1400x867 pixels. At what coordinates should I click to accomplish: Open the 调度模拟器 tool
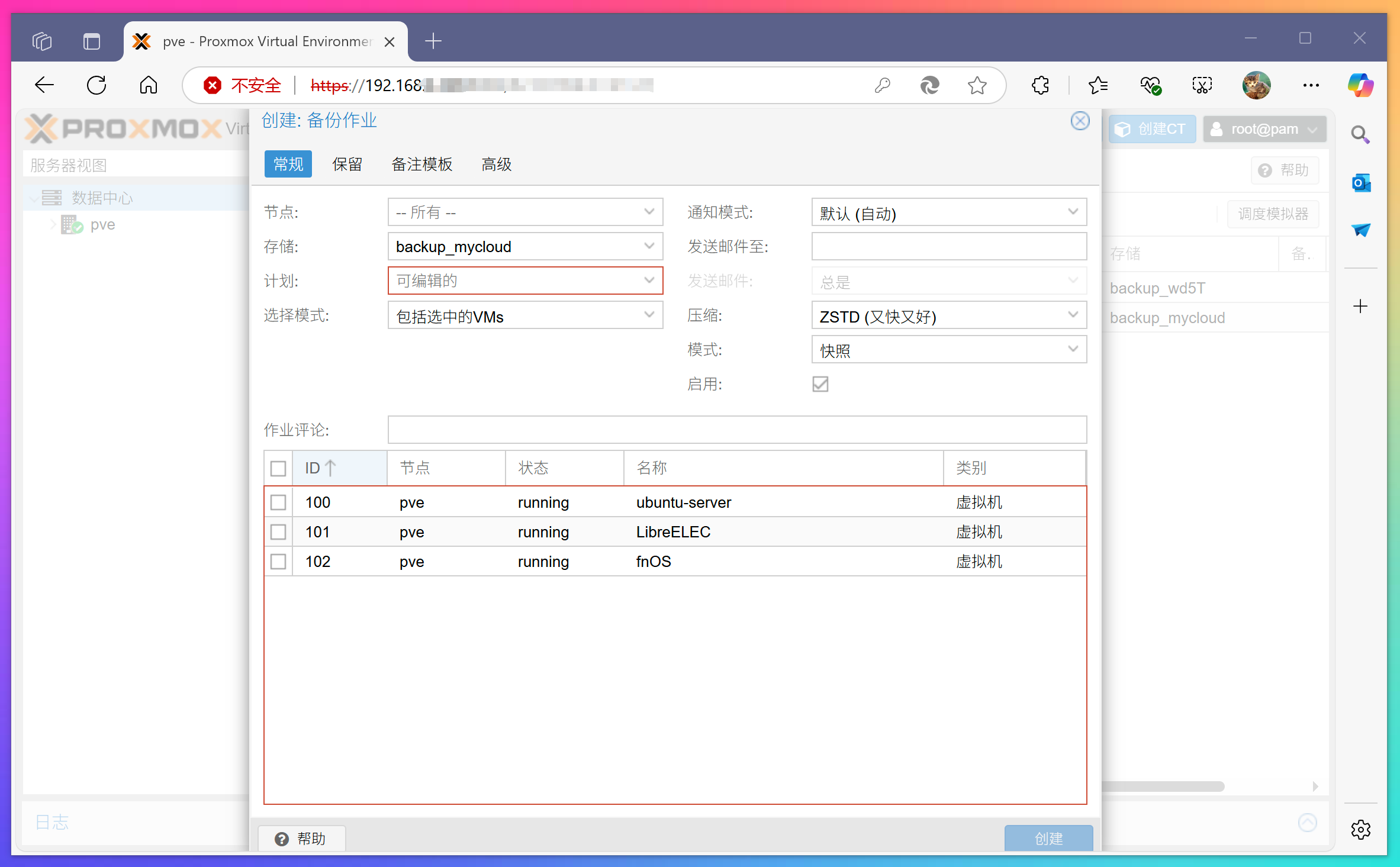[1273, 214]
